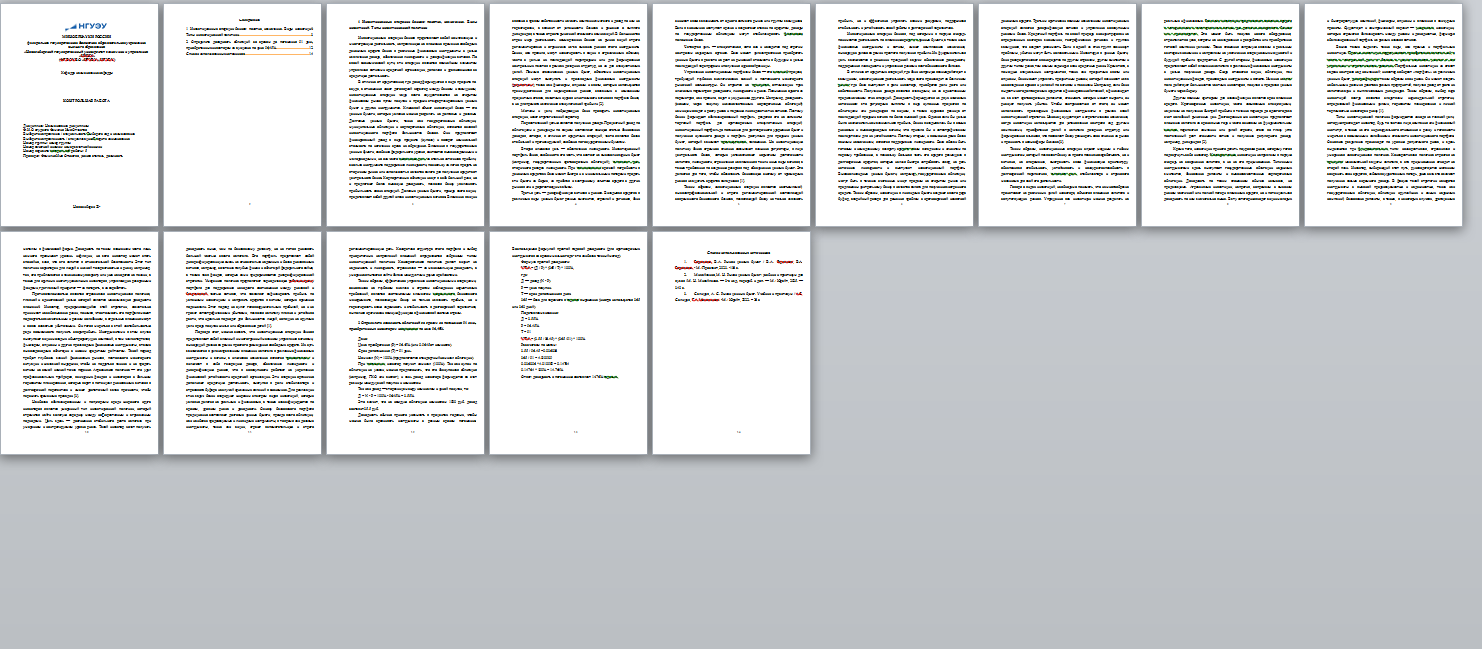Open page eight in the top row
1482x649 pixels.
tap(1220, 114)
